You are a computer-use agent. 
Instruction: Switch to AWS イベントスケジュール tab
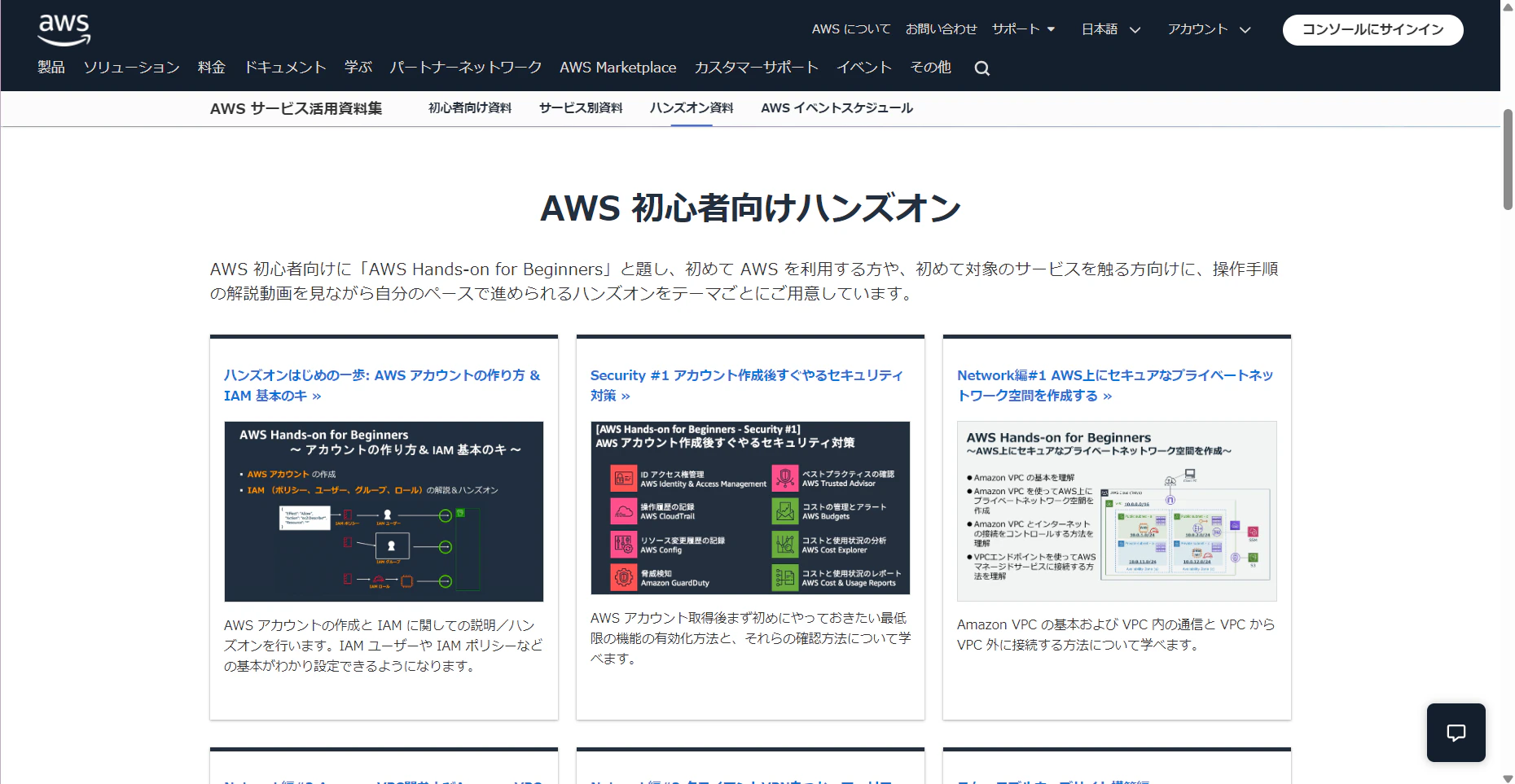(837, 108)
